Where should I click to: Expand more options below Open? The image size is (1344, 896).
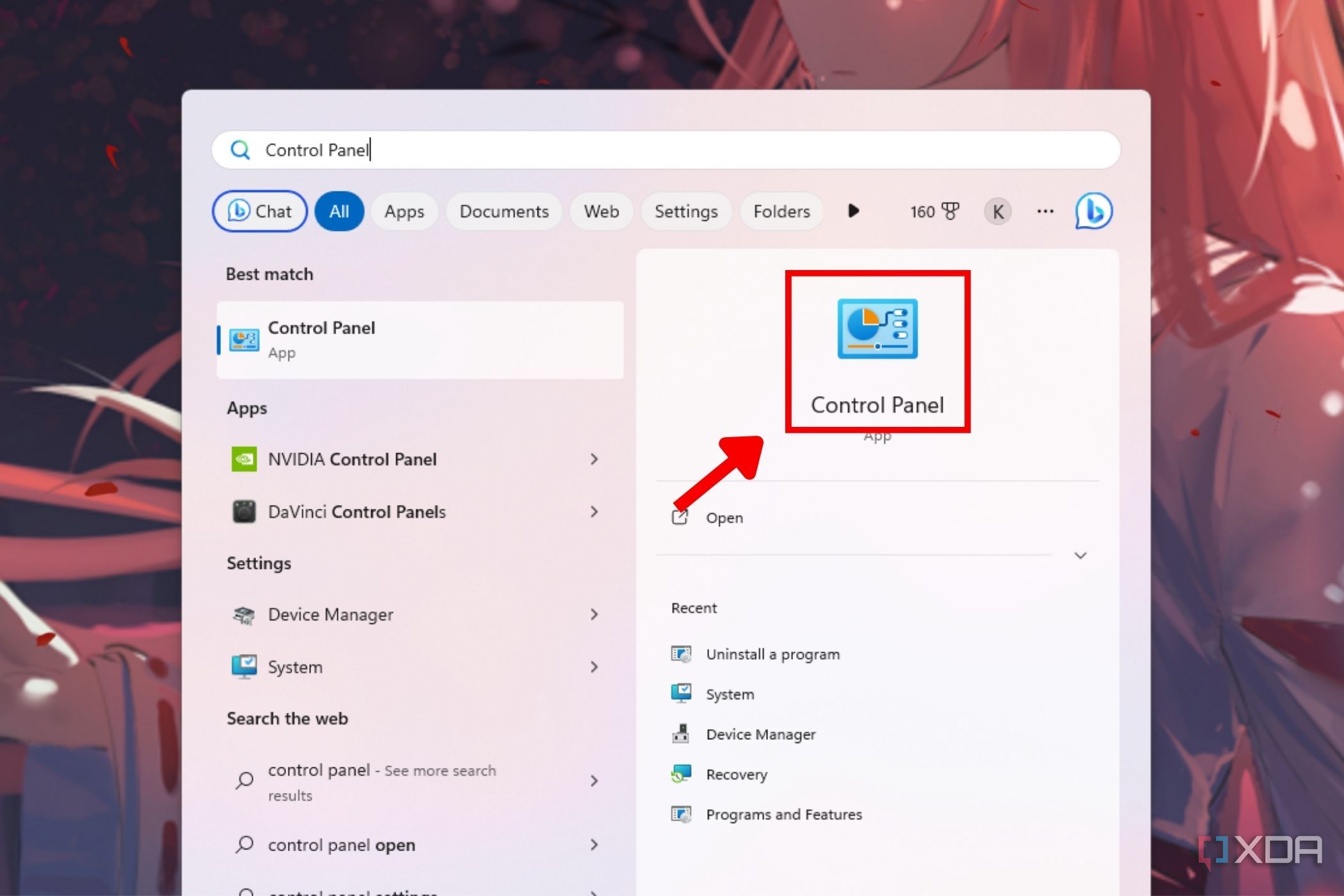pyautogui.click(x=1080, y=556)
